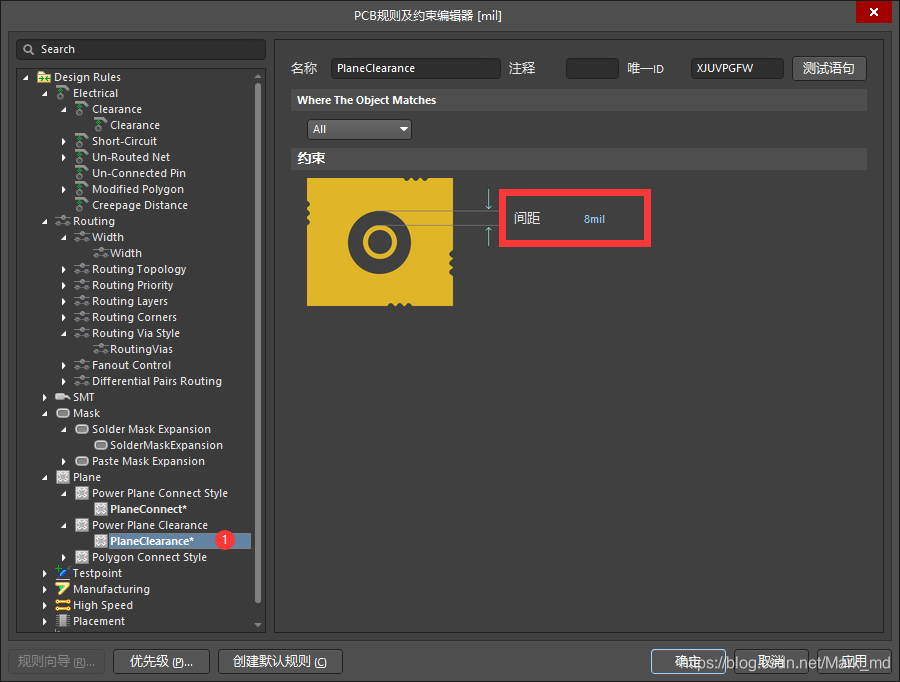Click the 名称 field containing PlaneClearance
Screen dimensions: 900x682
point(415,68)
